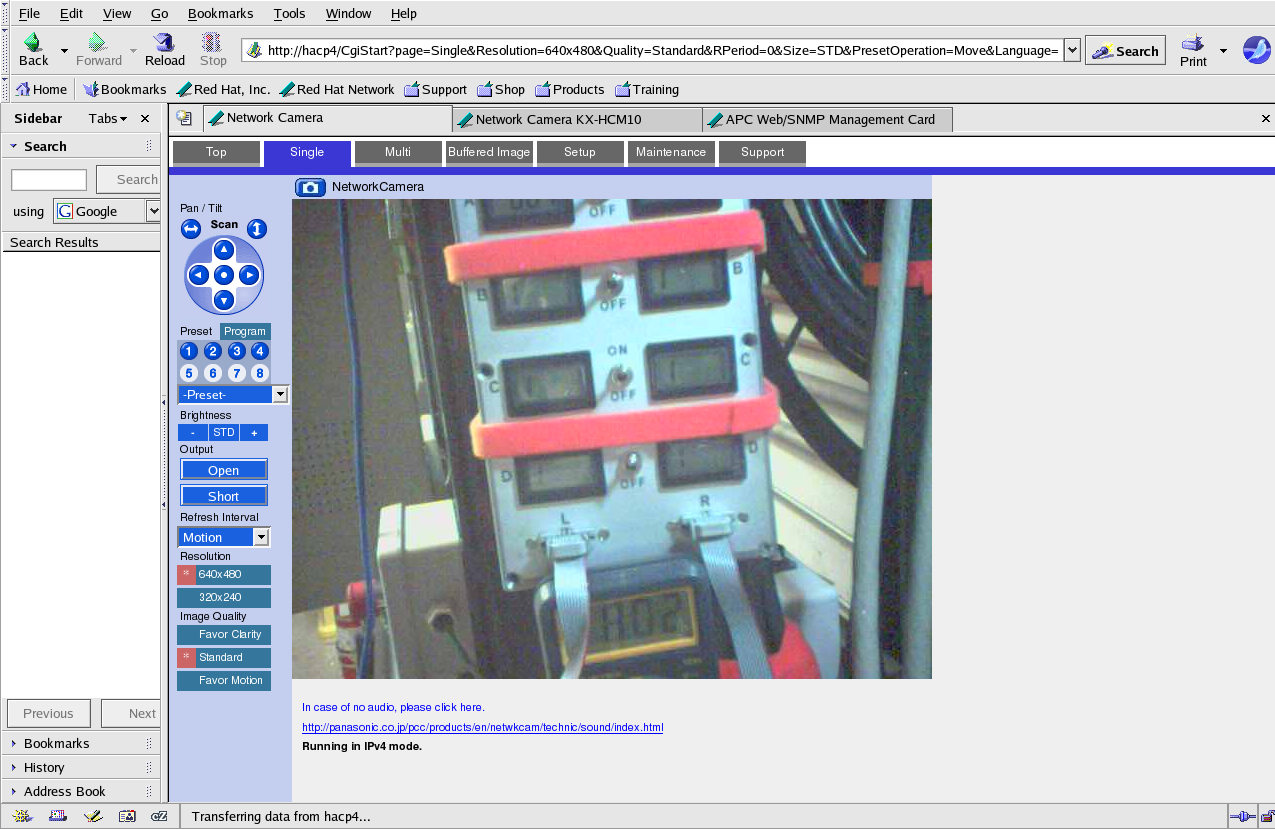Screen dimensions: 1275x829
Task: Pan the camera left
Action: [198, 274]
